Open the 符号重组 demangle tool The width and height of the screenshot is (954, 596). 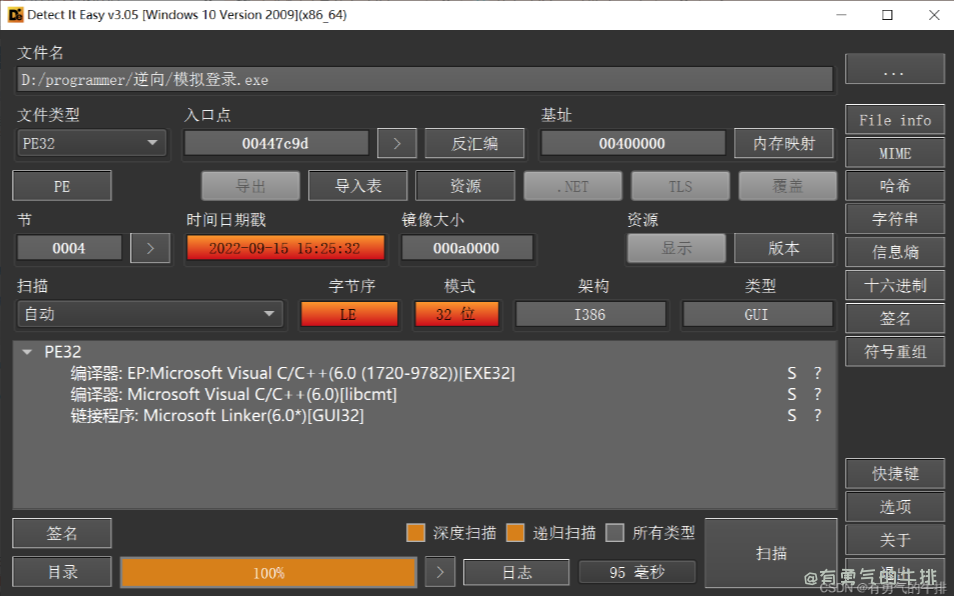[895, 352]
